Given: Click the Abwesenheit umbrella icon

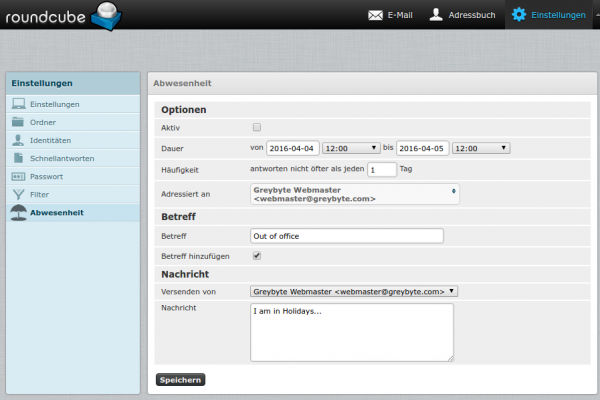Looking at the screenshot, I should tap(19, 213).
